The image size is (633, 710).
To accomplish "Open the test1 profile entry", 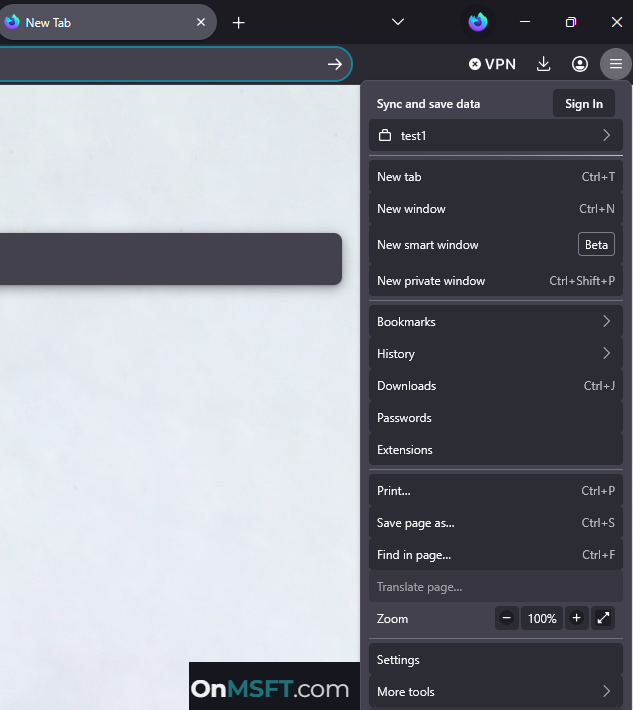I will coord(495,136).
